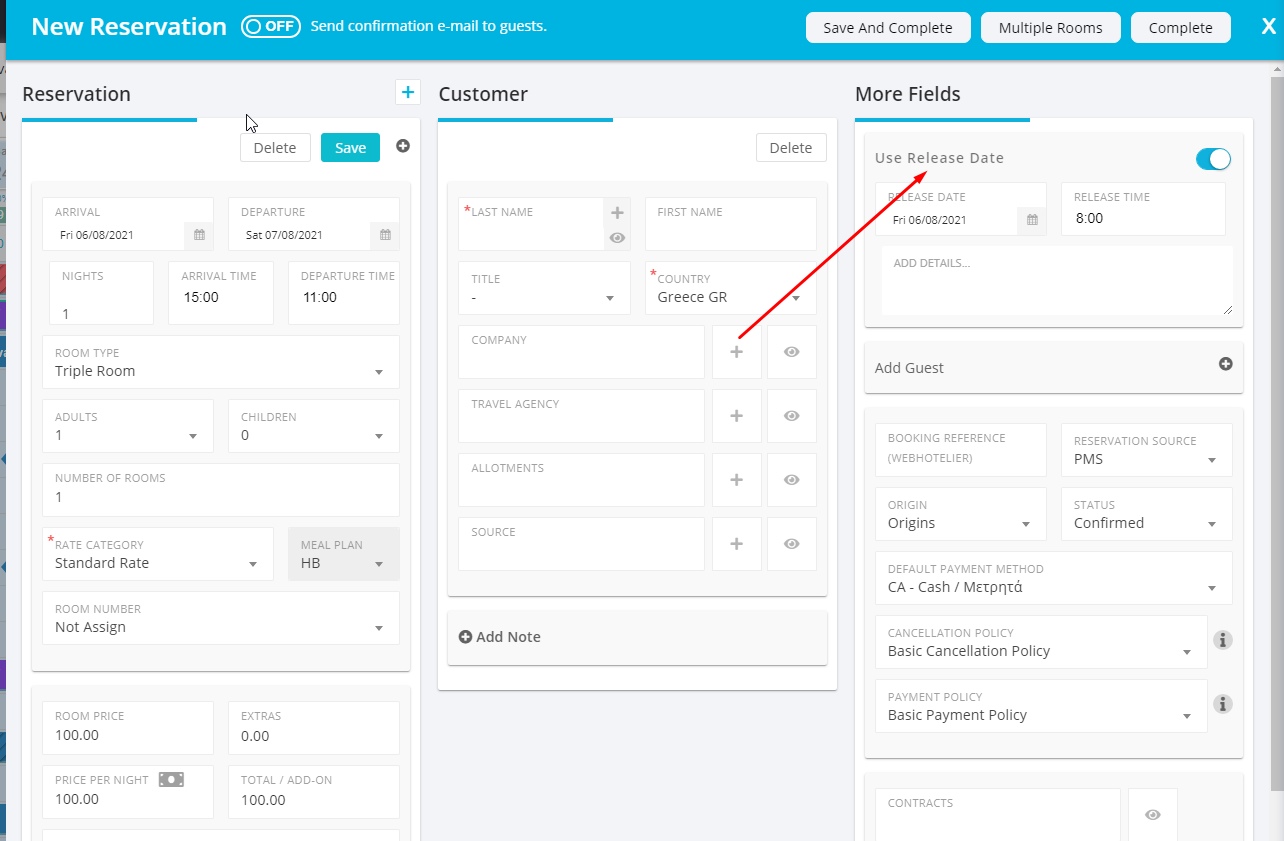
Task: Click Nights input field
Action: pyautogui.click(x=102, y=293)
